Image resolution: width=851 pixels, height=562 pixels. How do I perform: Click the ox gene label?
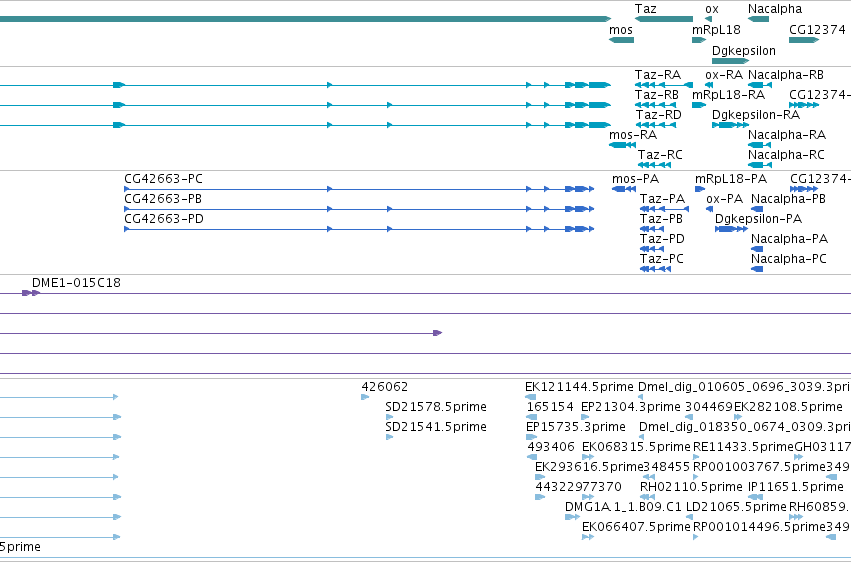pos(712,9)
